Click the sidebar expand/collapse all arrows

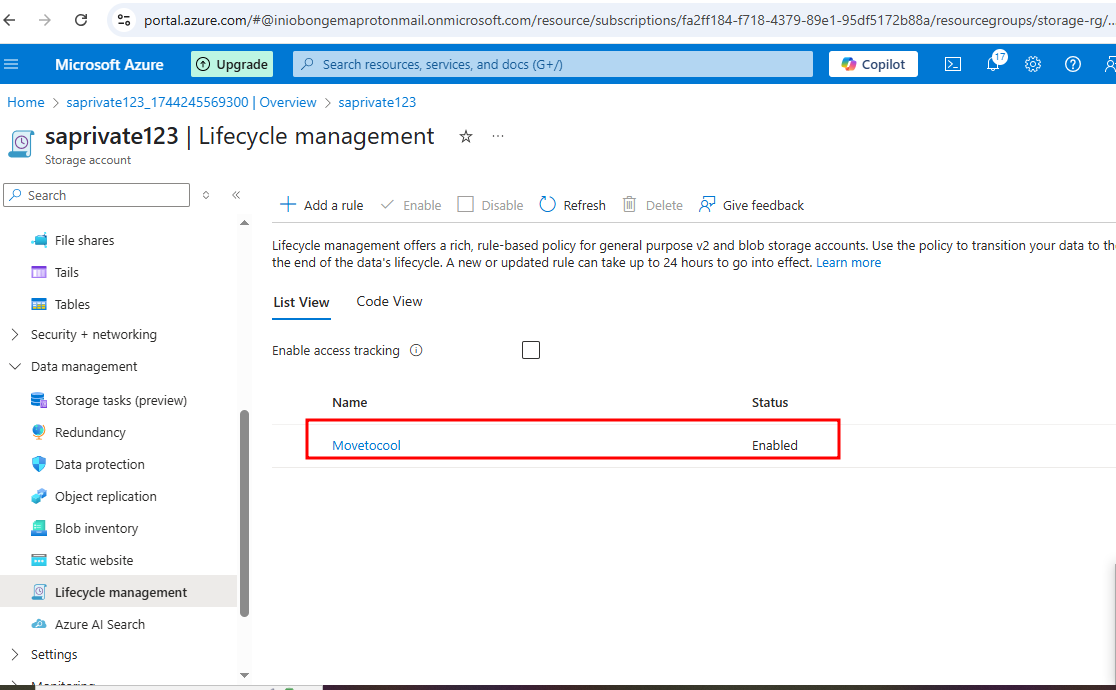[x=206, y=195]
